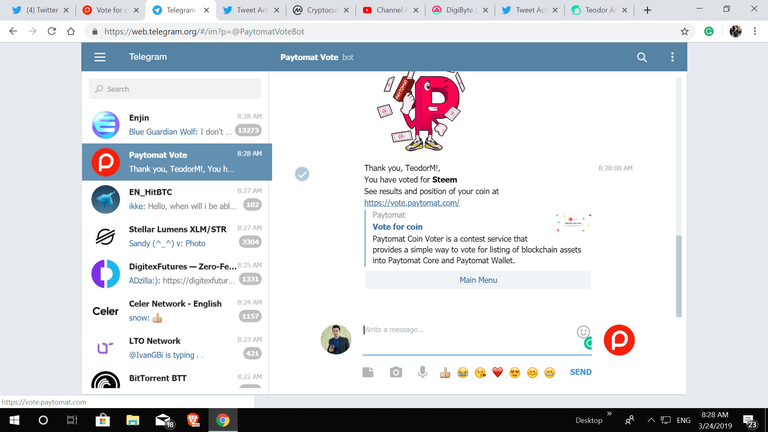Image resolution: width=768 pixels, height=432 pixels.
Task: Open the Telegram hamburger menu
Action: click(100, 57)
